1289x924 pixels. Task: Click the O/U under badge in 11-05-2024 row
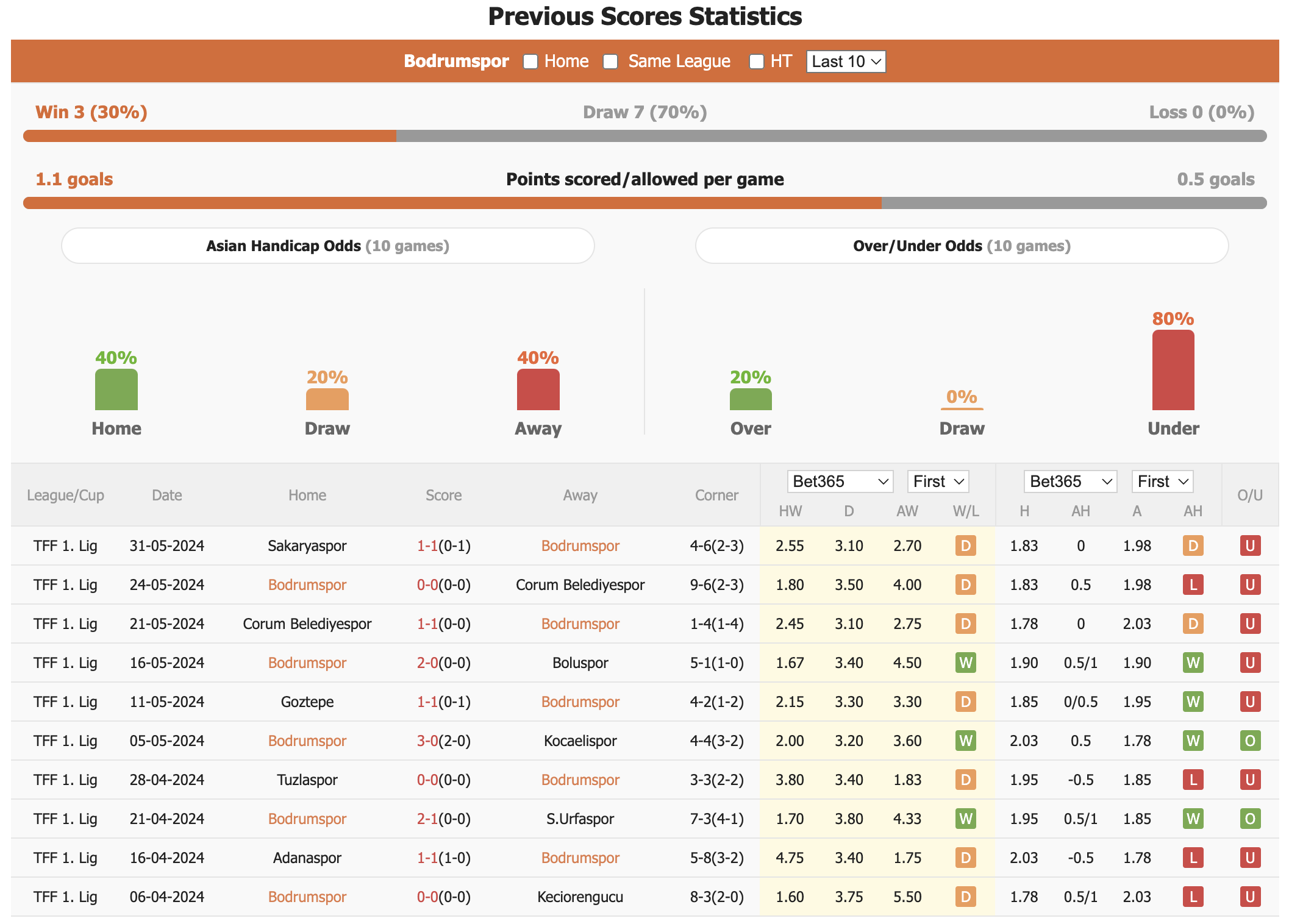[x=1250, y=702]
